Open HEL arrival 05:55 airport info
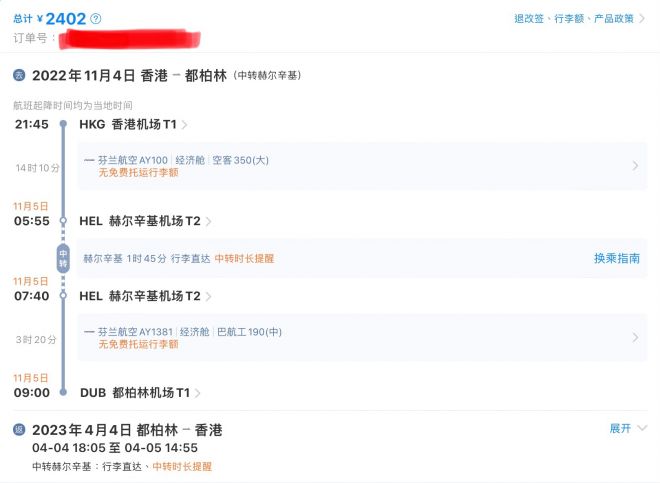This screenshot has height=483, width=660. point(140,221)
